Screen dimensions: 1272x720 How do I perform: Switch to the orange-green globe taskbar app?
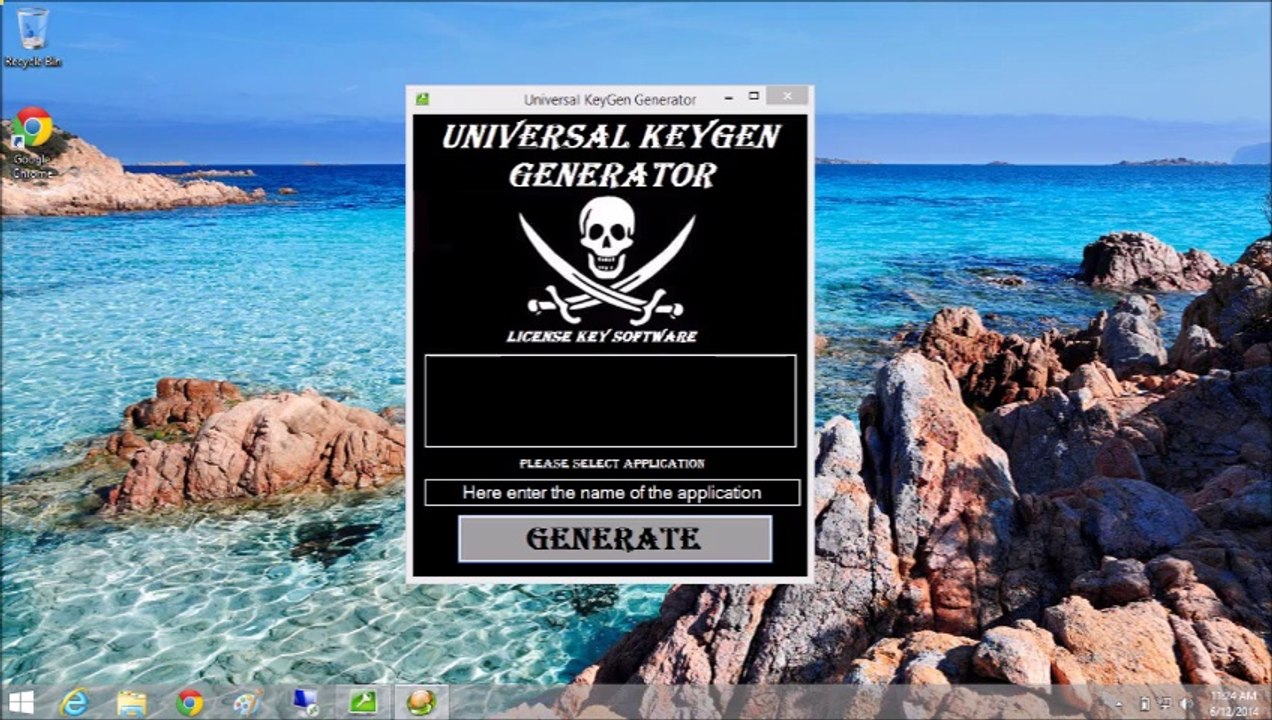tap(421, 702)
